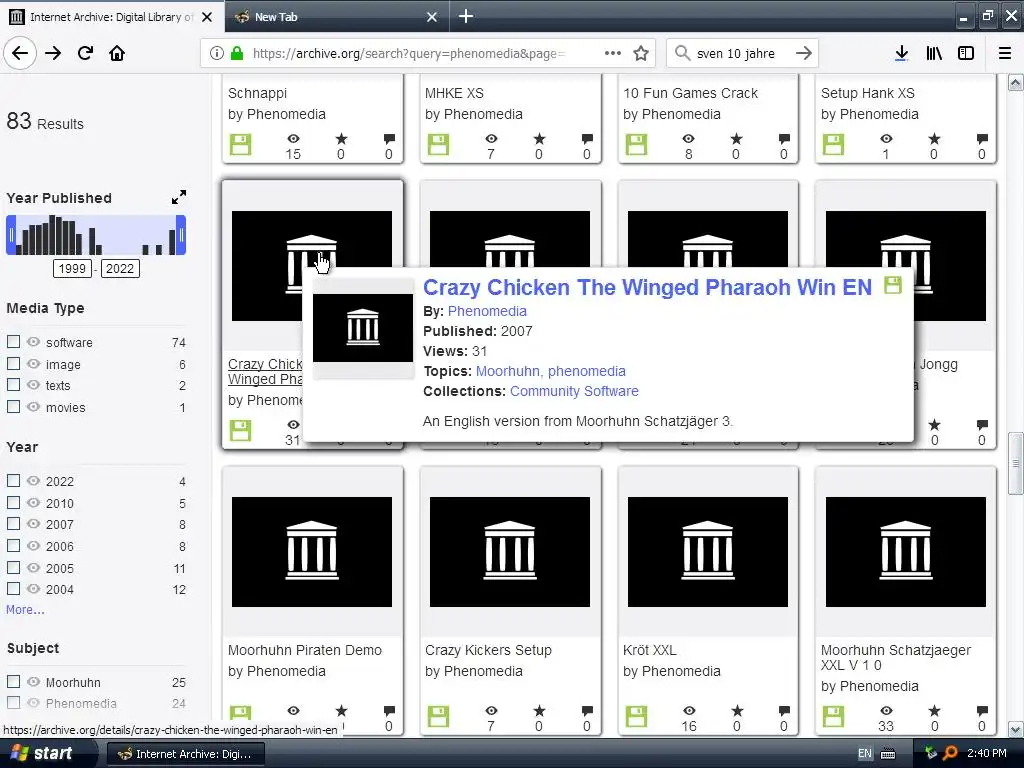Bookmark this page with the star
Image resolution: width=1024 pixels, height=768 pixels.
(x=641, y=53)
